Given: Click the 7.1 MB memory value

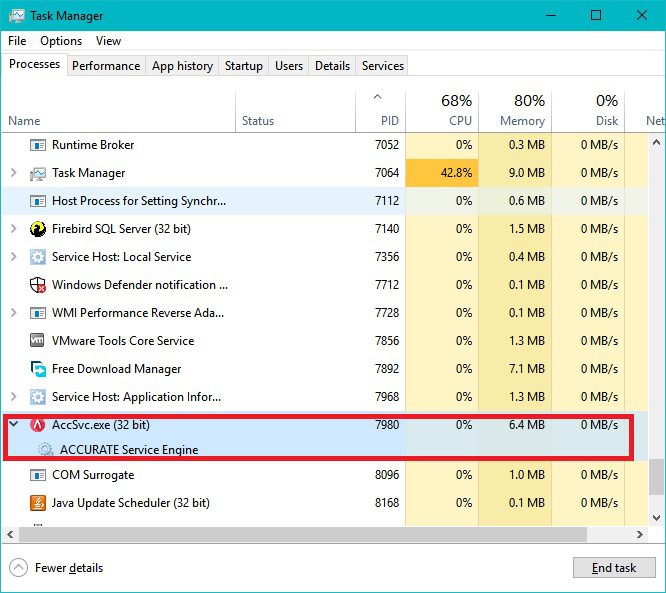Looking at the screenshot, I should [527, 369].
